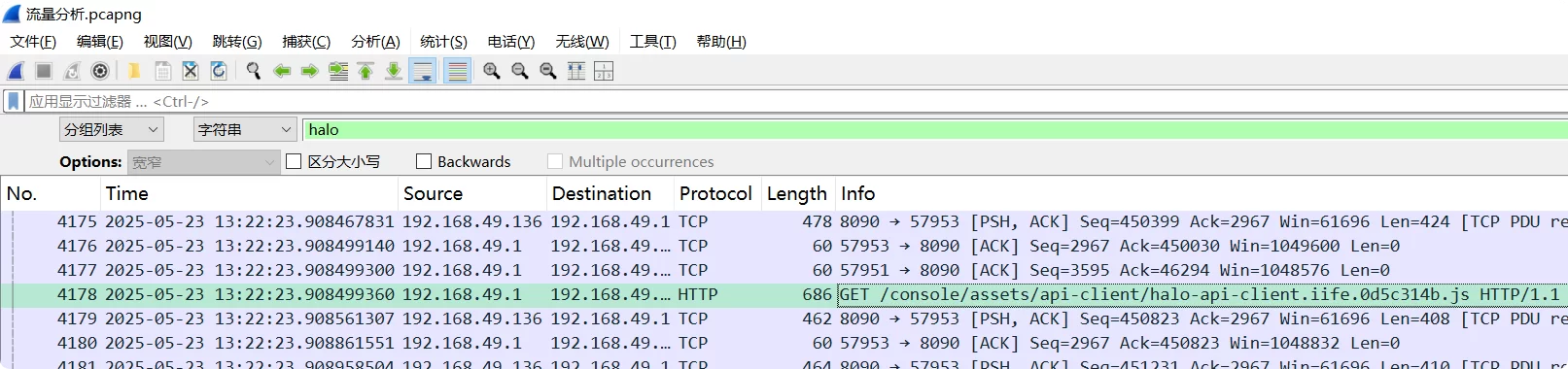Go back in packet history

(282, 71)
